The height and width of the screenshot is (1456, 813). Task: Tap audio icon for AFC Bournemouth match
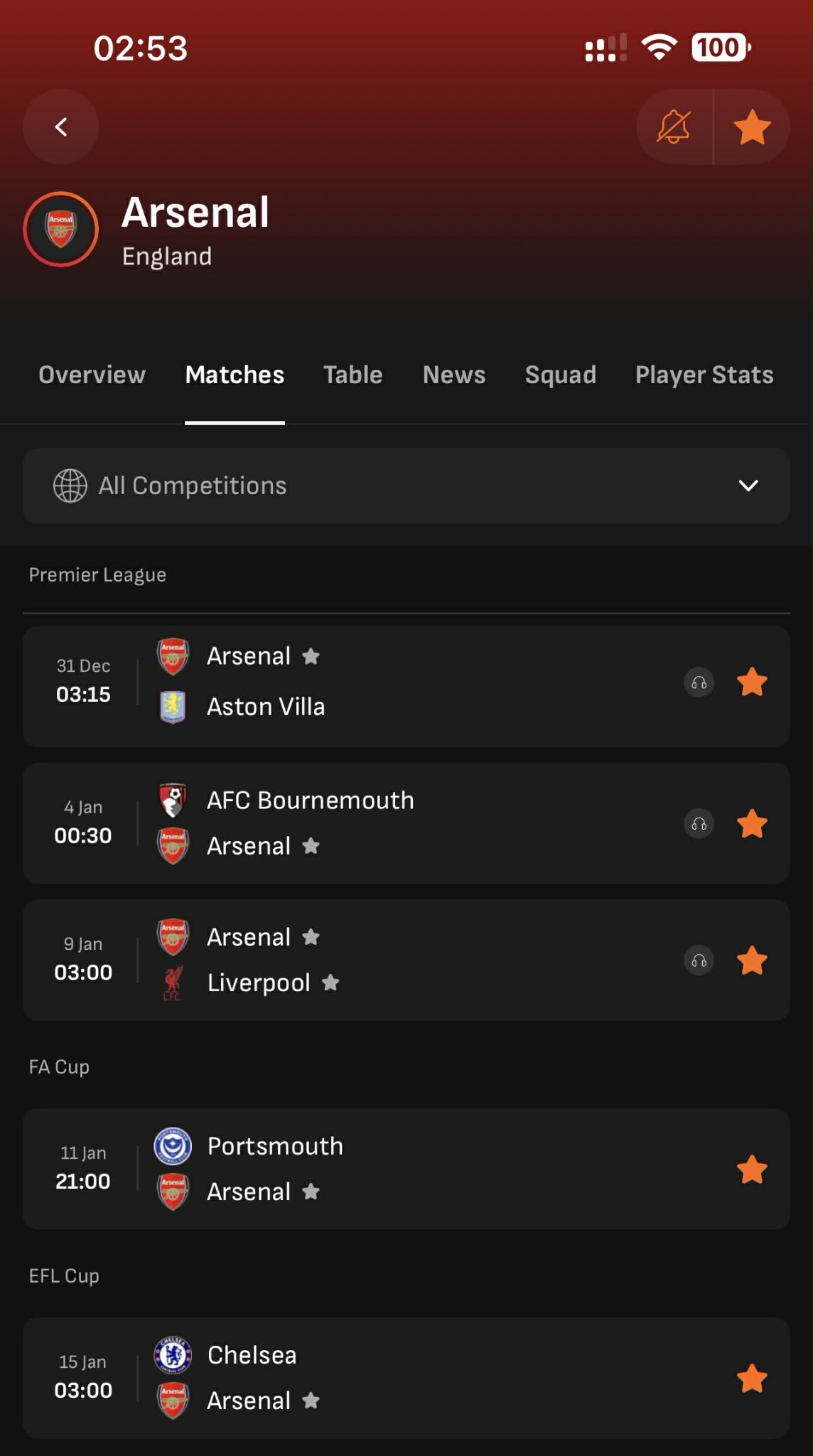tap(699, 824)
